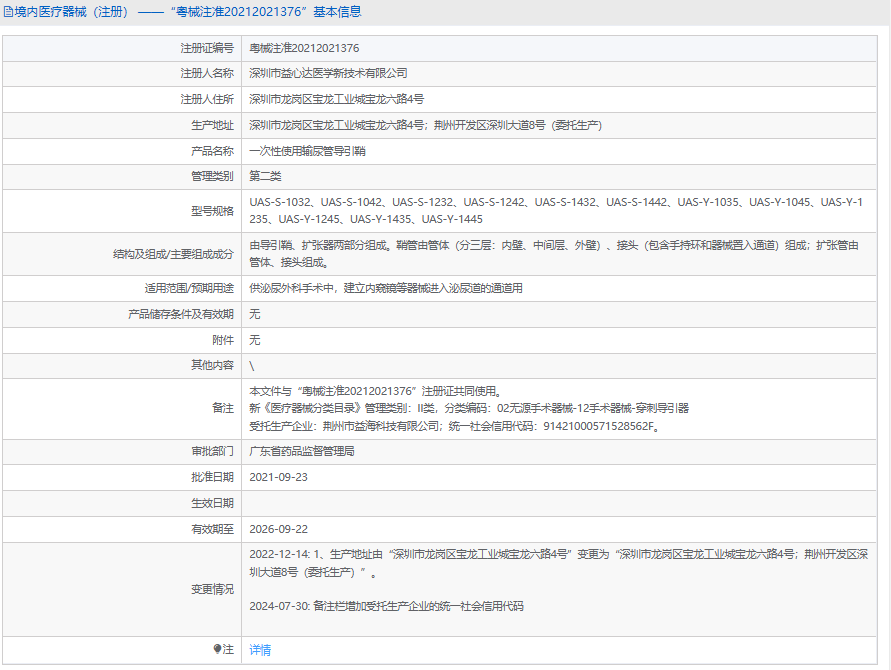This screenshot has height=670, width=891.
Task: Select structure description starting 由导引鞘、扩张器
Action: (554, 254)
